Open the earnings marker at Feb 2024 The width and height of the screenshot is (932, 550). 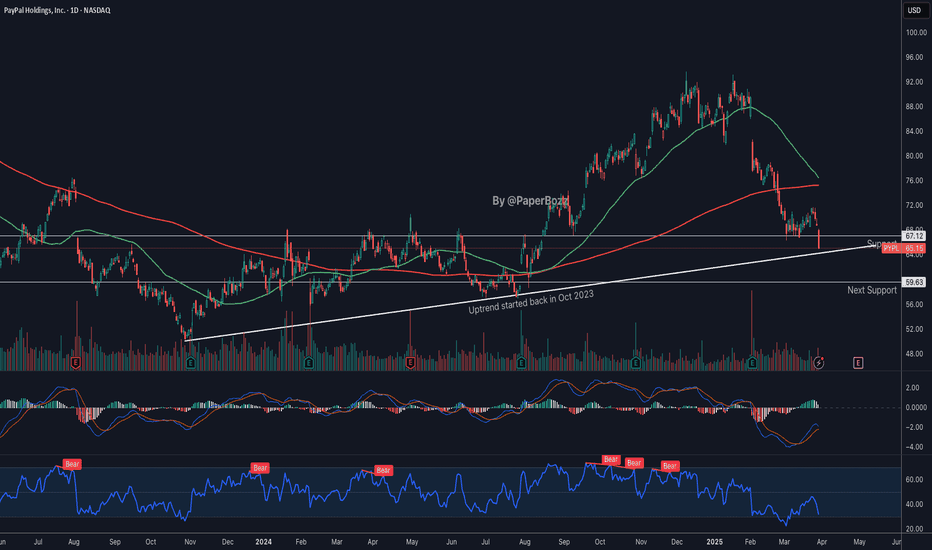308,363
